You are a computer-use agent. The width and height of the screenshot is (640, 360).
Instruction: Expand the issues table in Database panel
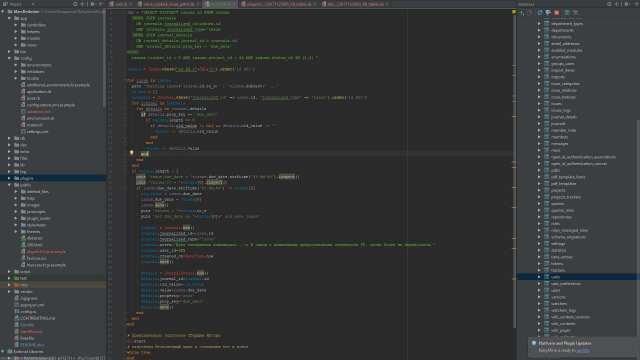(539, 104)
